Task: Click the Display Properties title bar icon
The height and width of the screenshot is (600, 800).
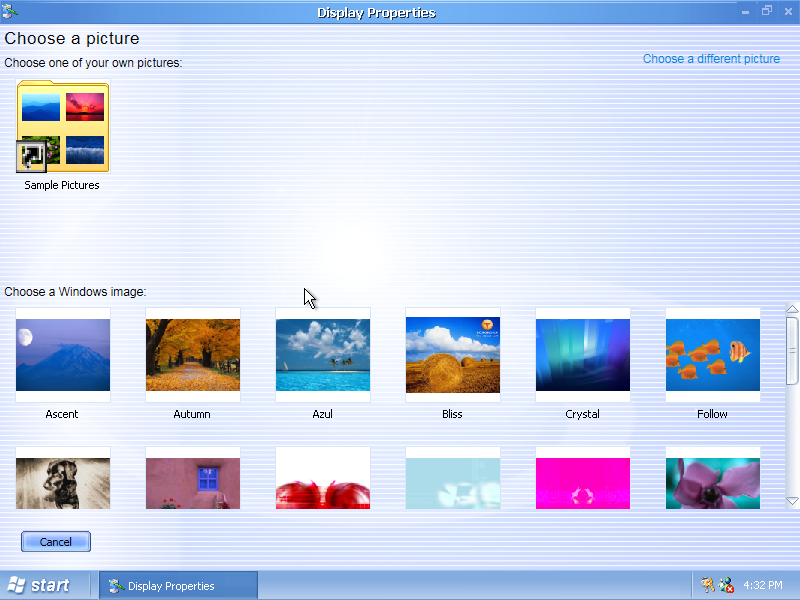Action: [x=9, y=10]
